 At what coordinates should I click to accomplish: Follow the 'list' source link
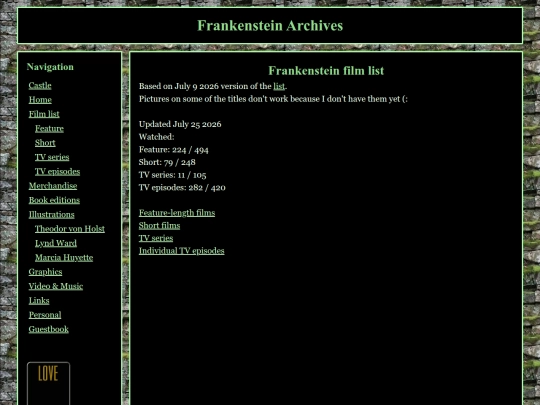(x=279, y=86)
